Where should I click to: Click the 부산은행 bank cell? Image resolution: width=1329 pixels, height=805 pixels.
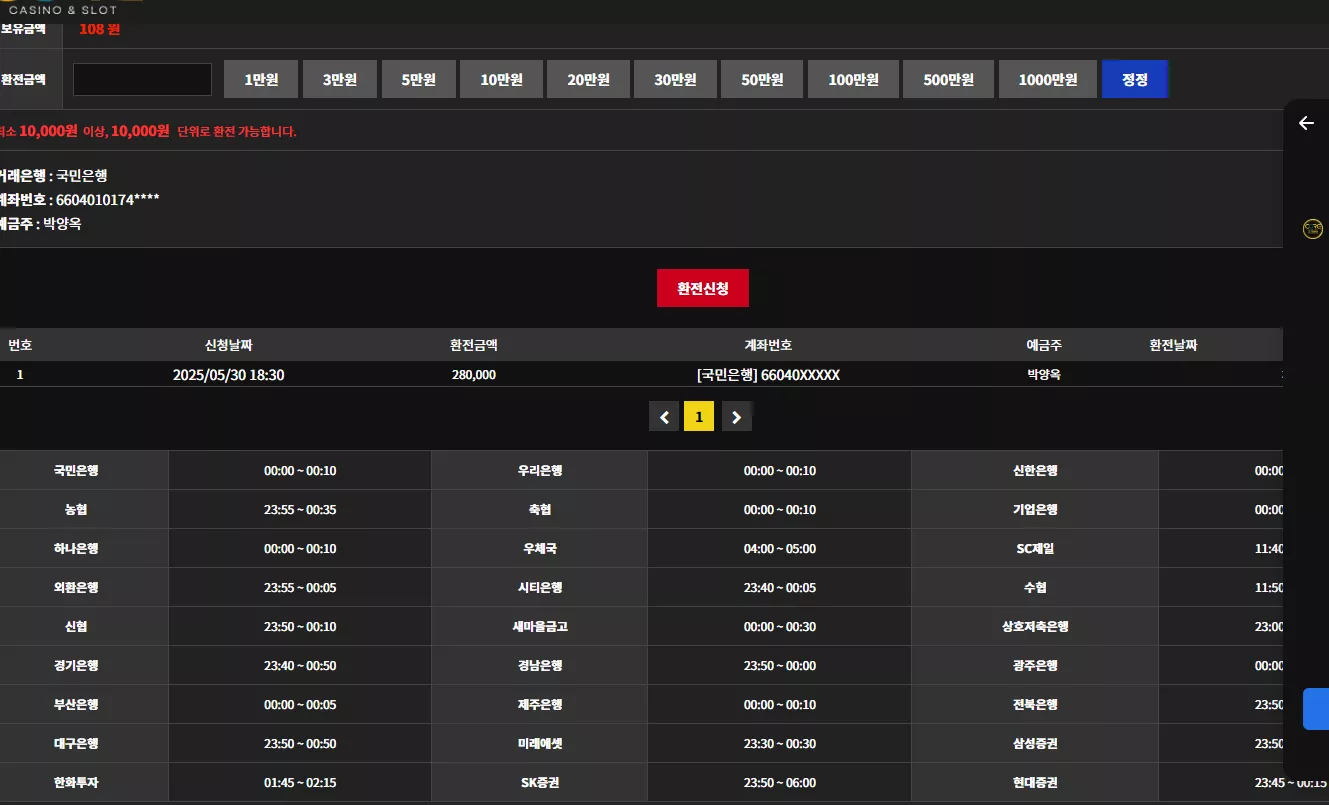pyautogui.click(x=83, y=705)
